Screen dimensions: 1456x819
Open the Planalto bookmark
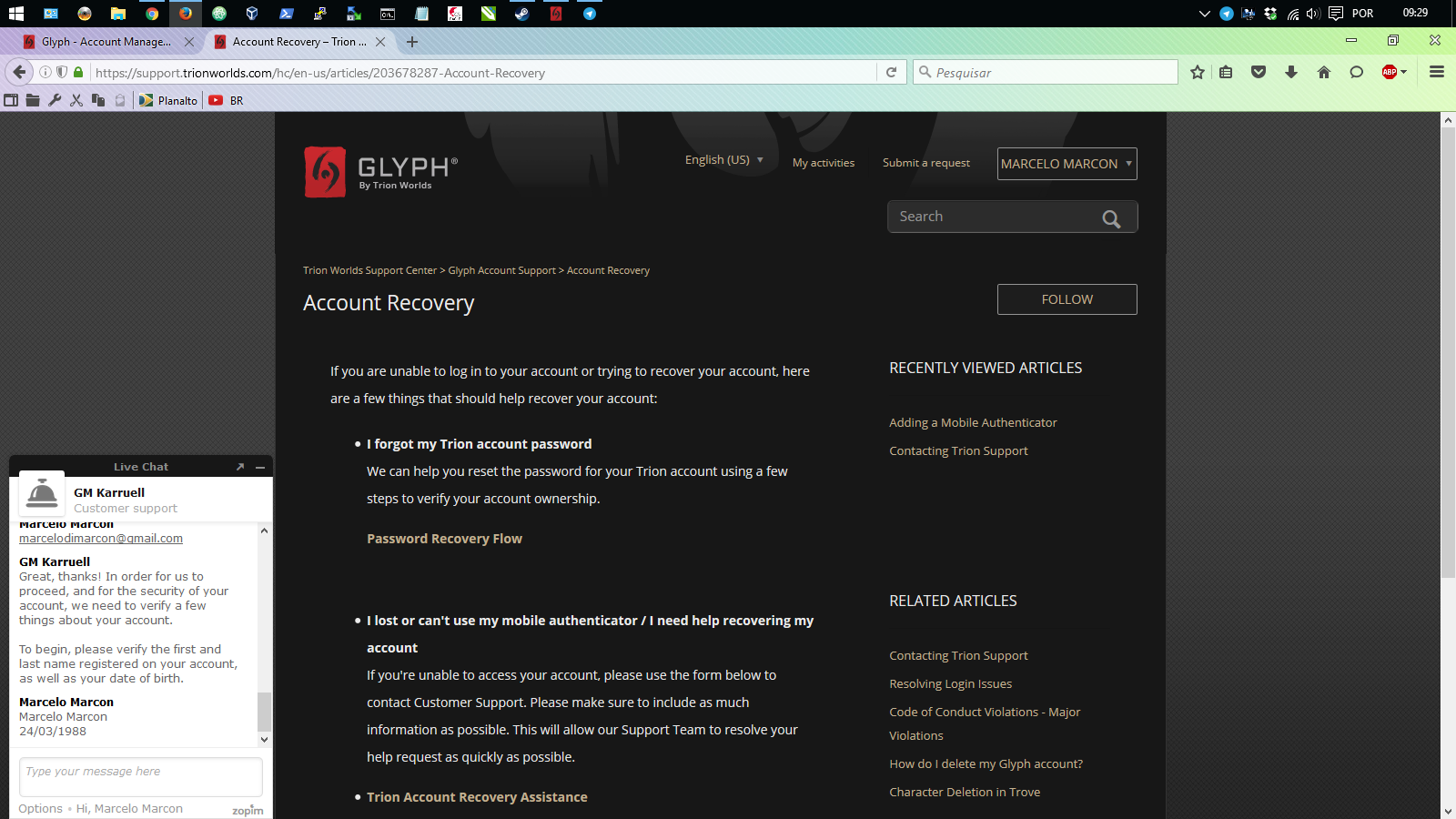click(x=168, y=100)
